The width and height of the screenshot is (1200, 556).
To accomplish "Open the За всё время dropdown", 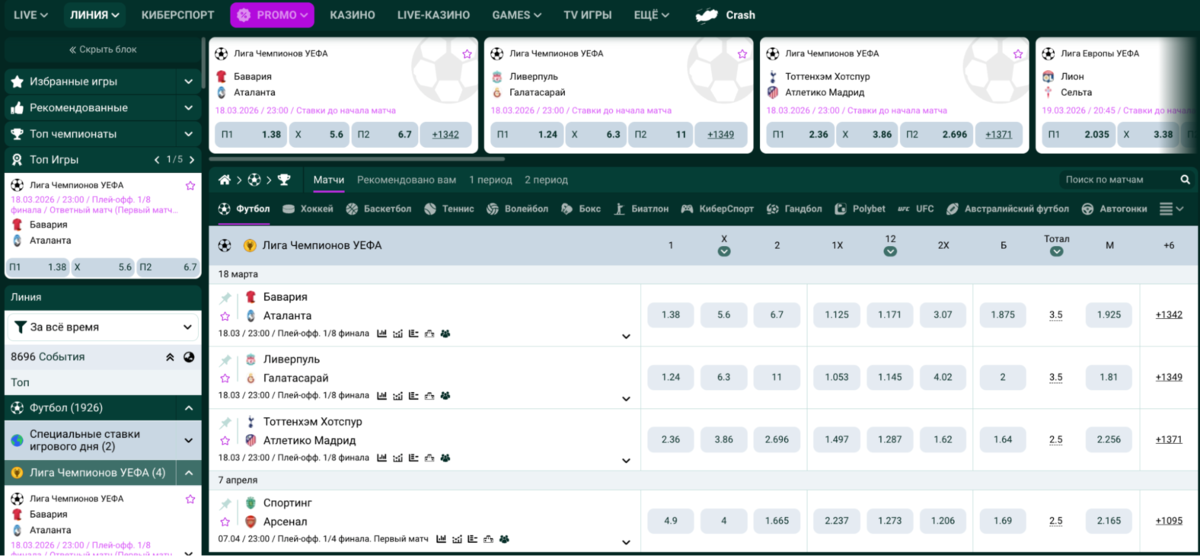I will (103, 327).
